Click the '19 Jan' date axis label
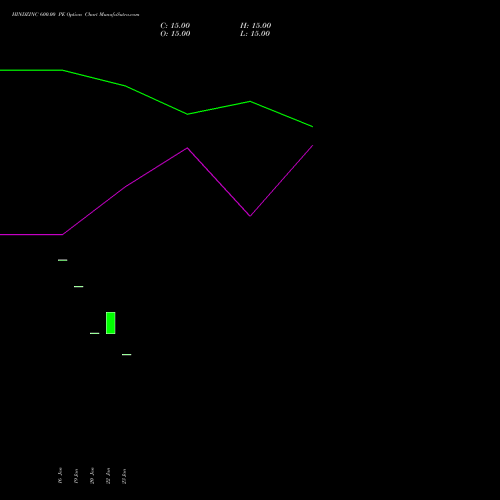 (x=76, y=475)
